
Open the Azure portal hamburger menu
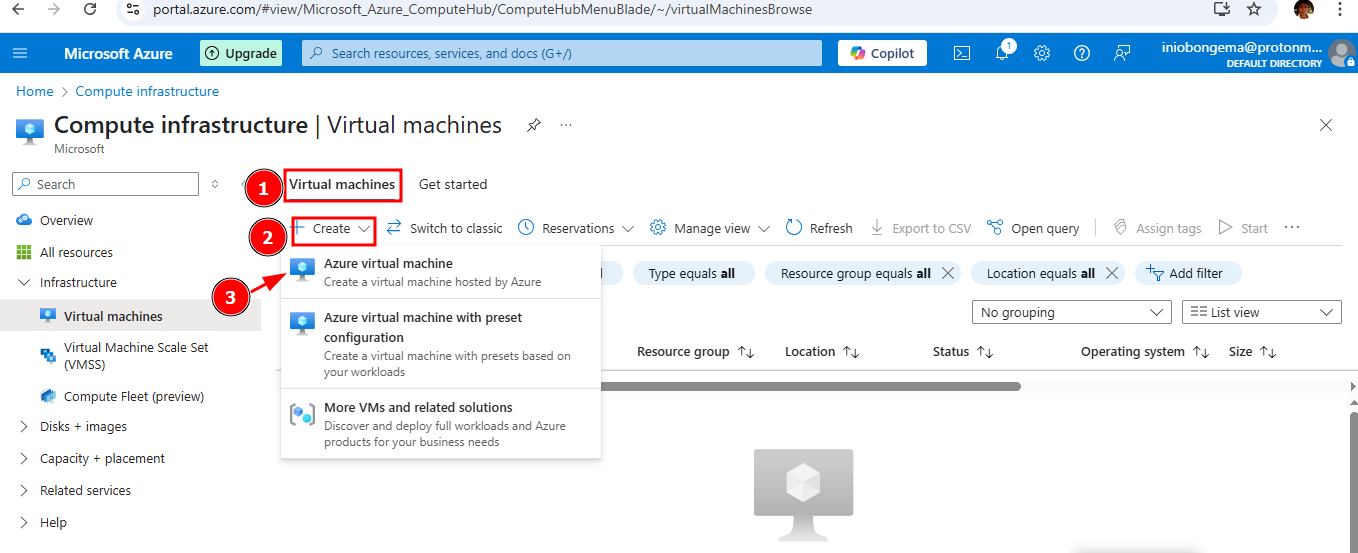tap(21, 53)
